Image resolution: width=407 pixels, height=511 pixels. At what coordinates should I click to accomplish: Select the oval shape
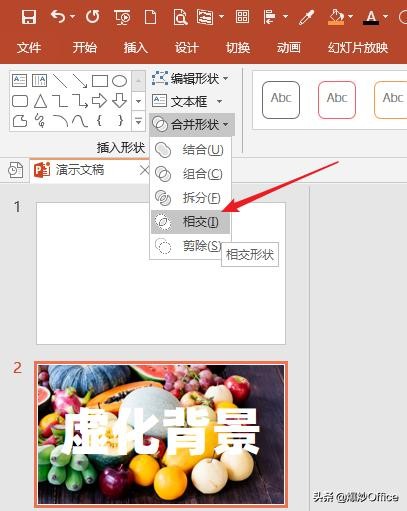[x=119, y=81]
